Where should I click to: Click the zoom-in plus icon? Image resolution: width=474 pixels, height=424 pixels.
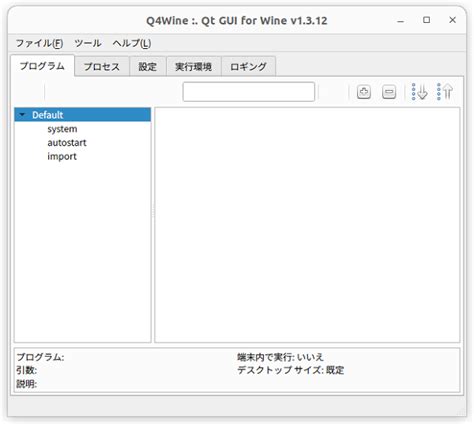[364, 92]
